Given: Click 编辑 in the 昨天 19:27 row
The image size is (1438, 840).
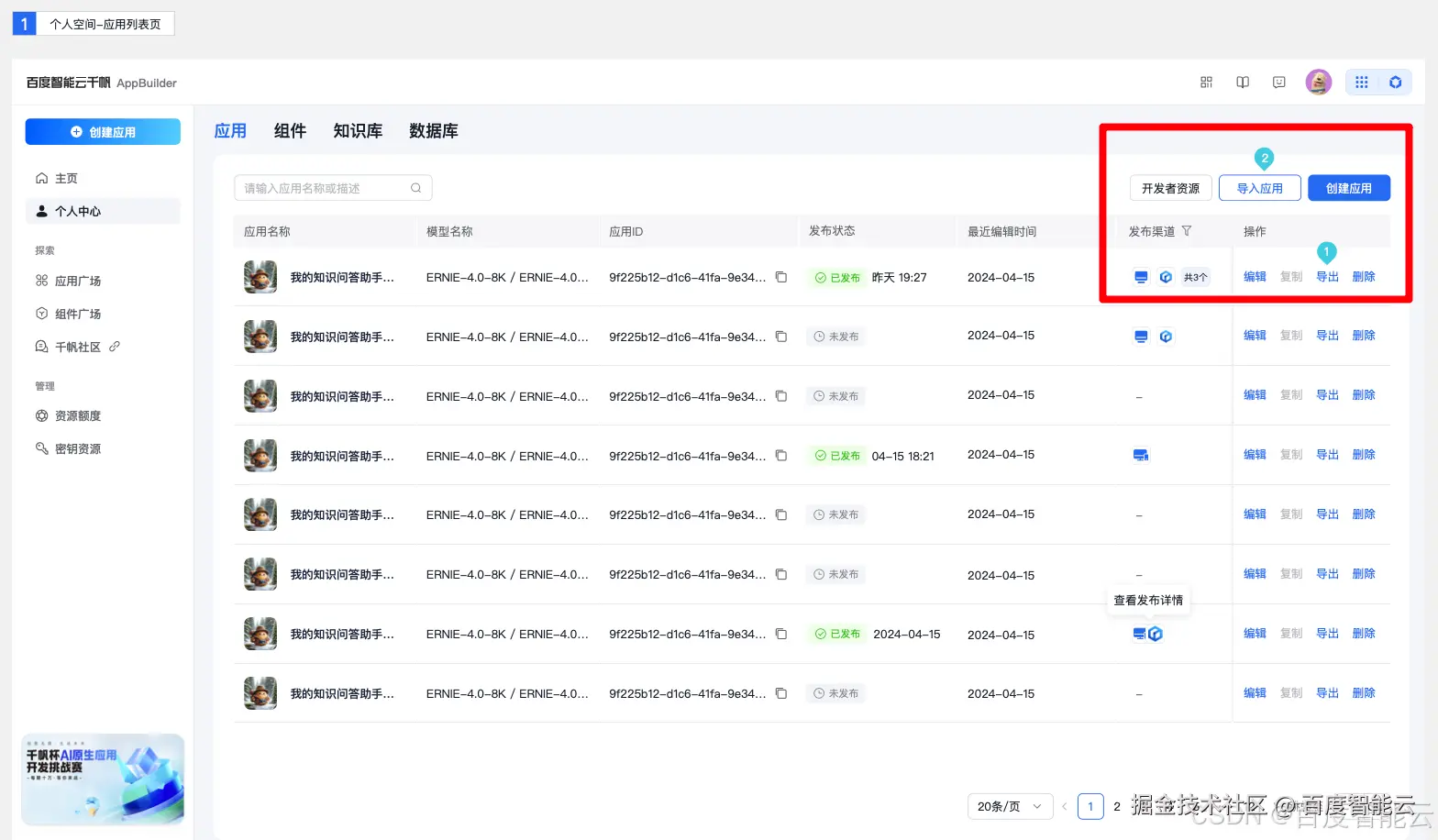Looking at the screenshot, I should [x=1255, y=277].
